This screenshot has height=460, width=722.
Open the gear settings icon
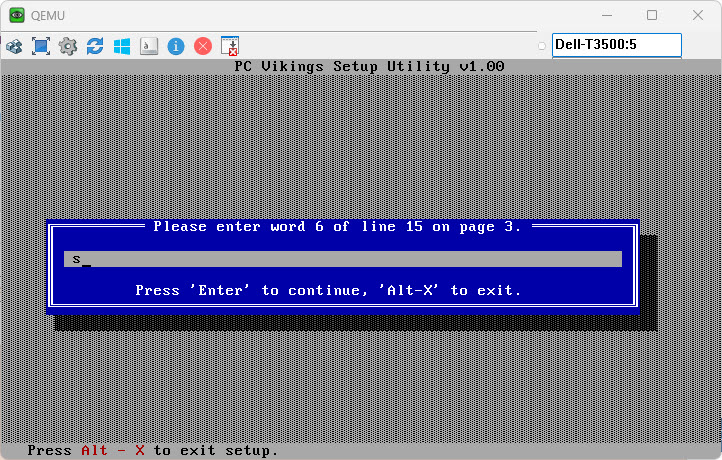tap(68, 46)
